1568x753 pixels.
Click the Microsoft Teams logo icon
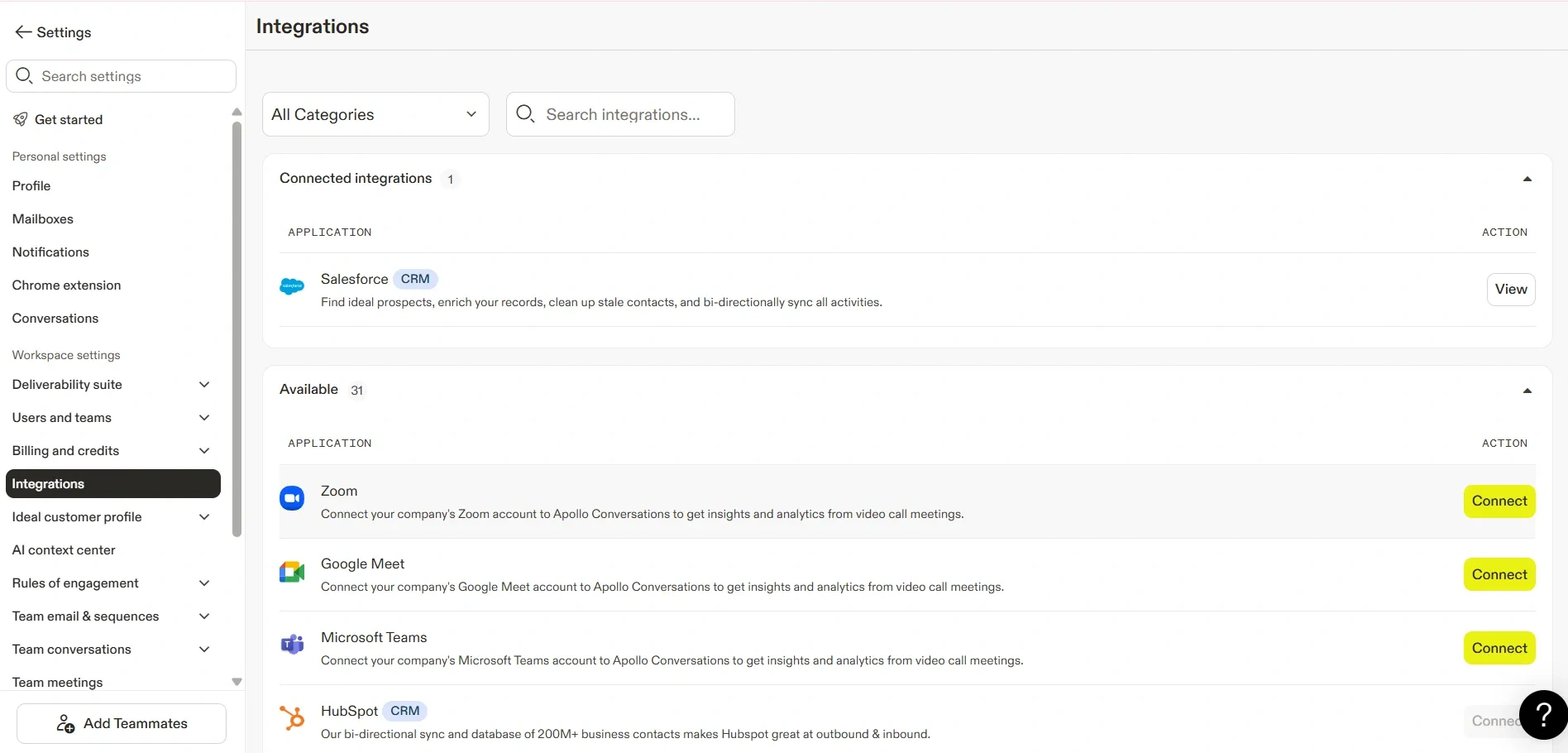pos(292,645)
